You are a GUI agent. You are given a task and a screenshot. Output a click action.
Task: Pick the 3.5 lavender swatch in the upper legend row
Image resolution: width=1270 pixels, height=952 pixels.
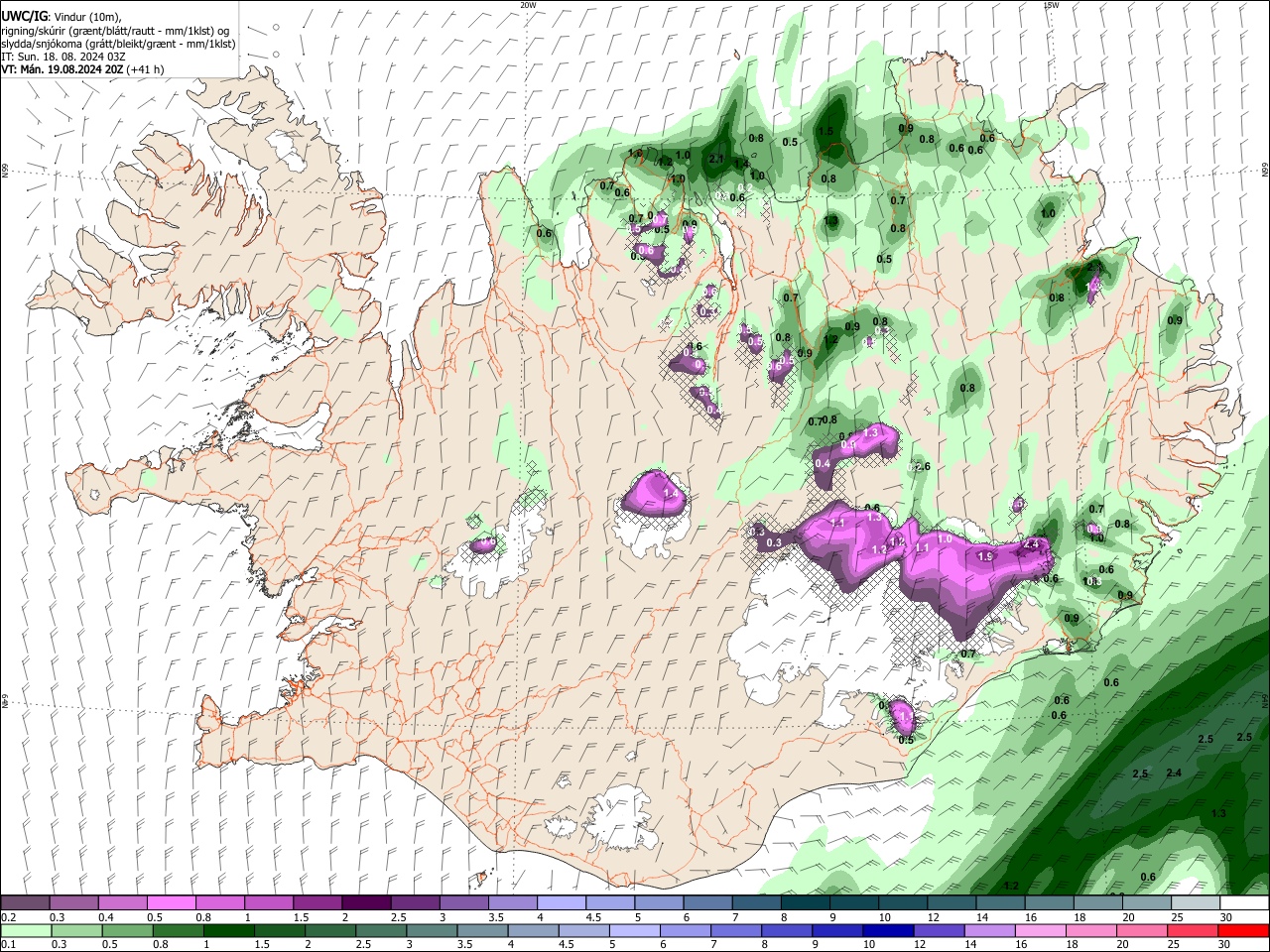(x=513, y=902)
